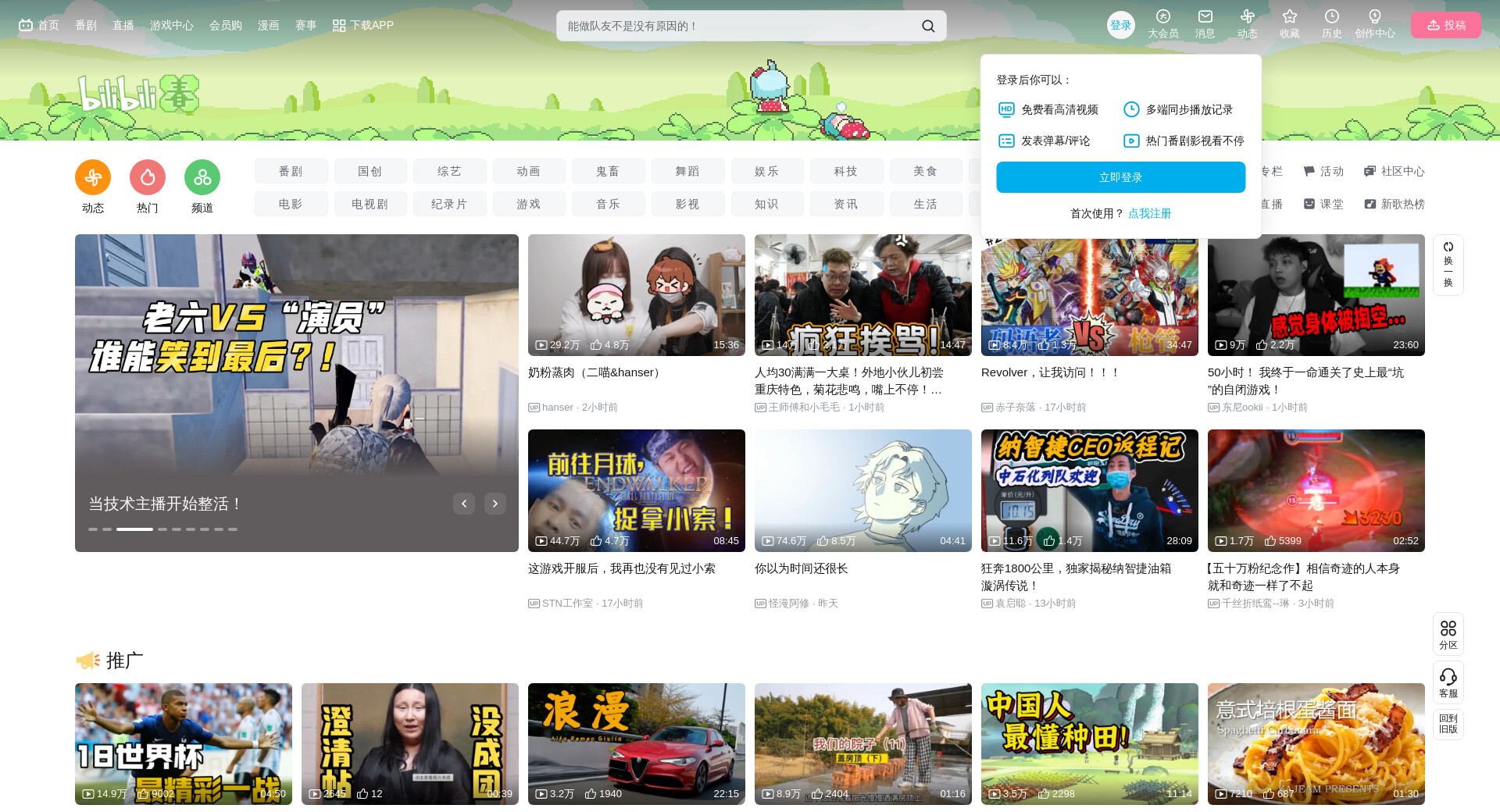Open the 电影 category
1500x812 pixels.
coord(291,204)
